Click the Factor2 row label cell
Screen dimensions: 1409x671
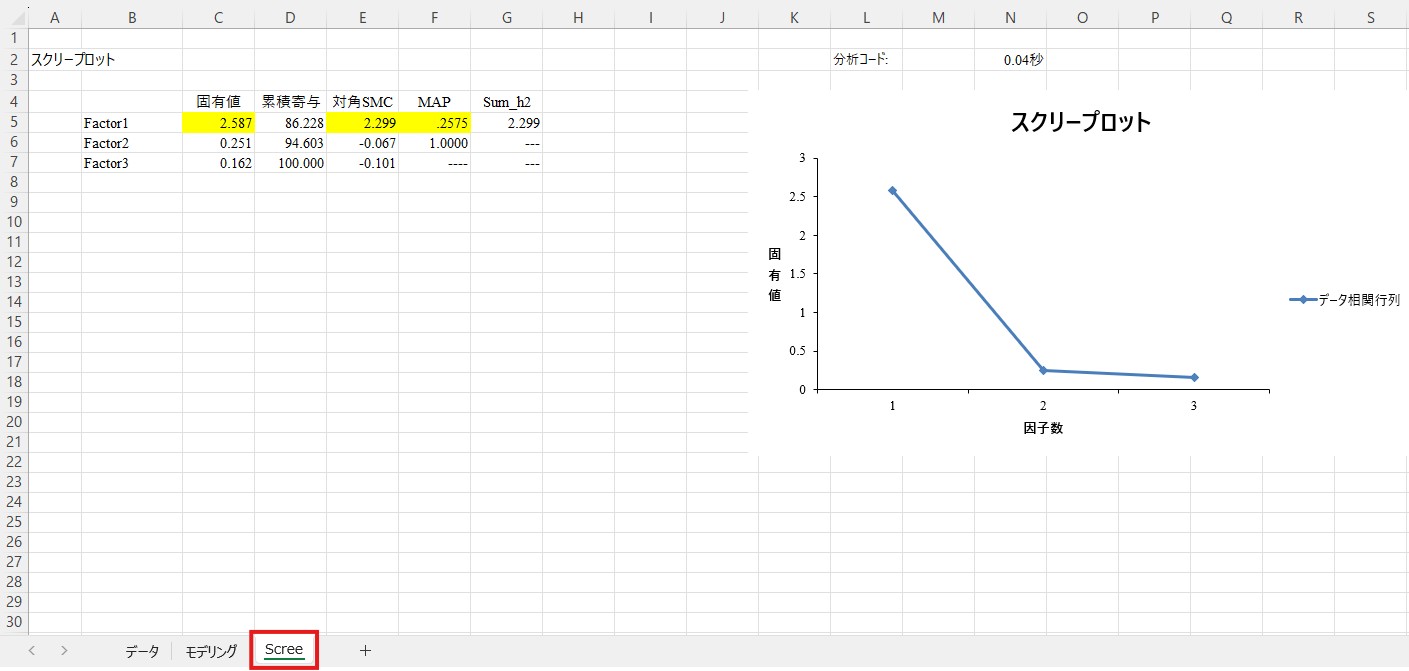pyautogui.click(x=131, y=143)
